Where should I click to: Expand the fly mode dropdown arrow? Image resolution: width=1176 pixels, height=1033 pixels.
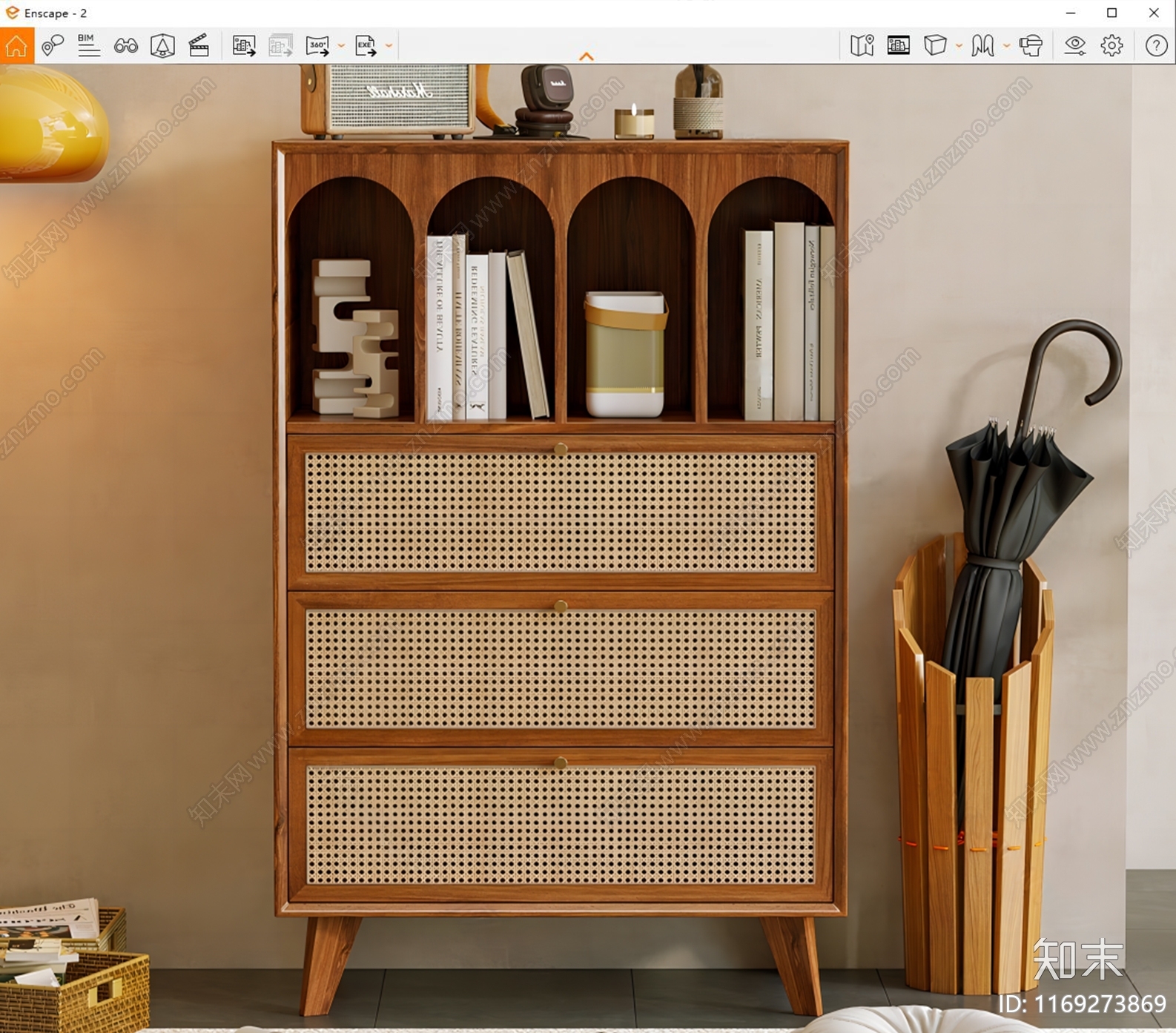1006,46
